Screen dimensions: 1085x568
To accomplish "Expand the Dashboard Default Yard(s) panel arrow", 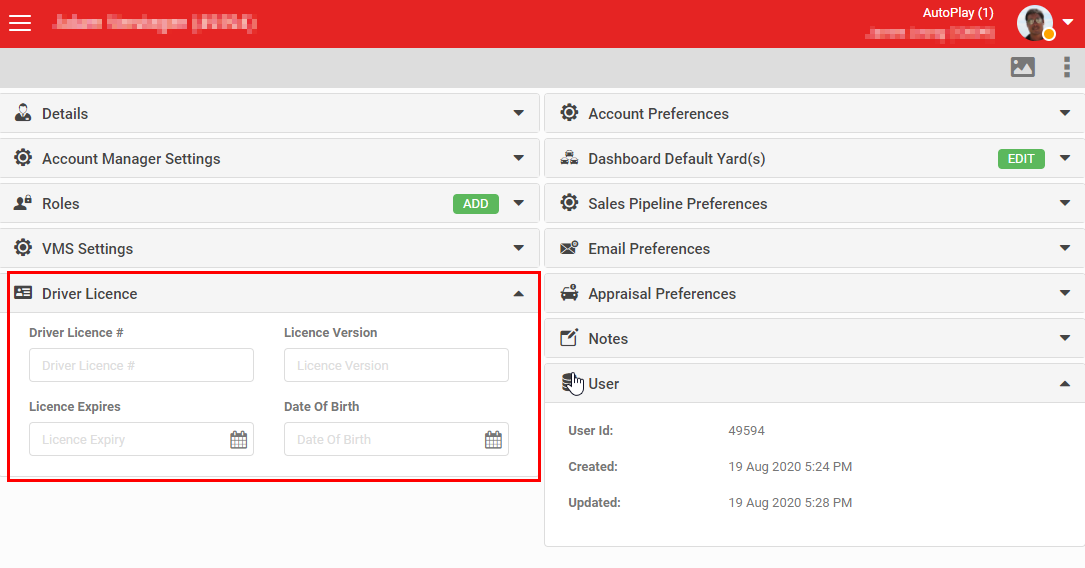I will click(1065, 158).
